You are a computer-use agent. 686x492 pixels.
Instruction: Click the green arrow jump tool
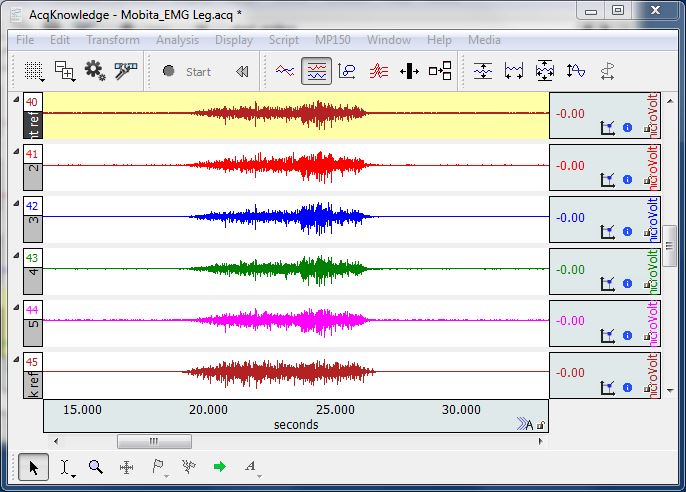tap(219, 466)
